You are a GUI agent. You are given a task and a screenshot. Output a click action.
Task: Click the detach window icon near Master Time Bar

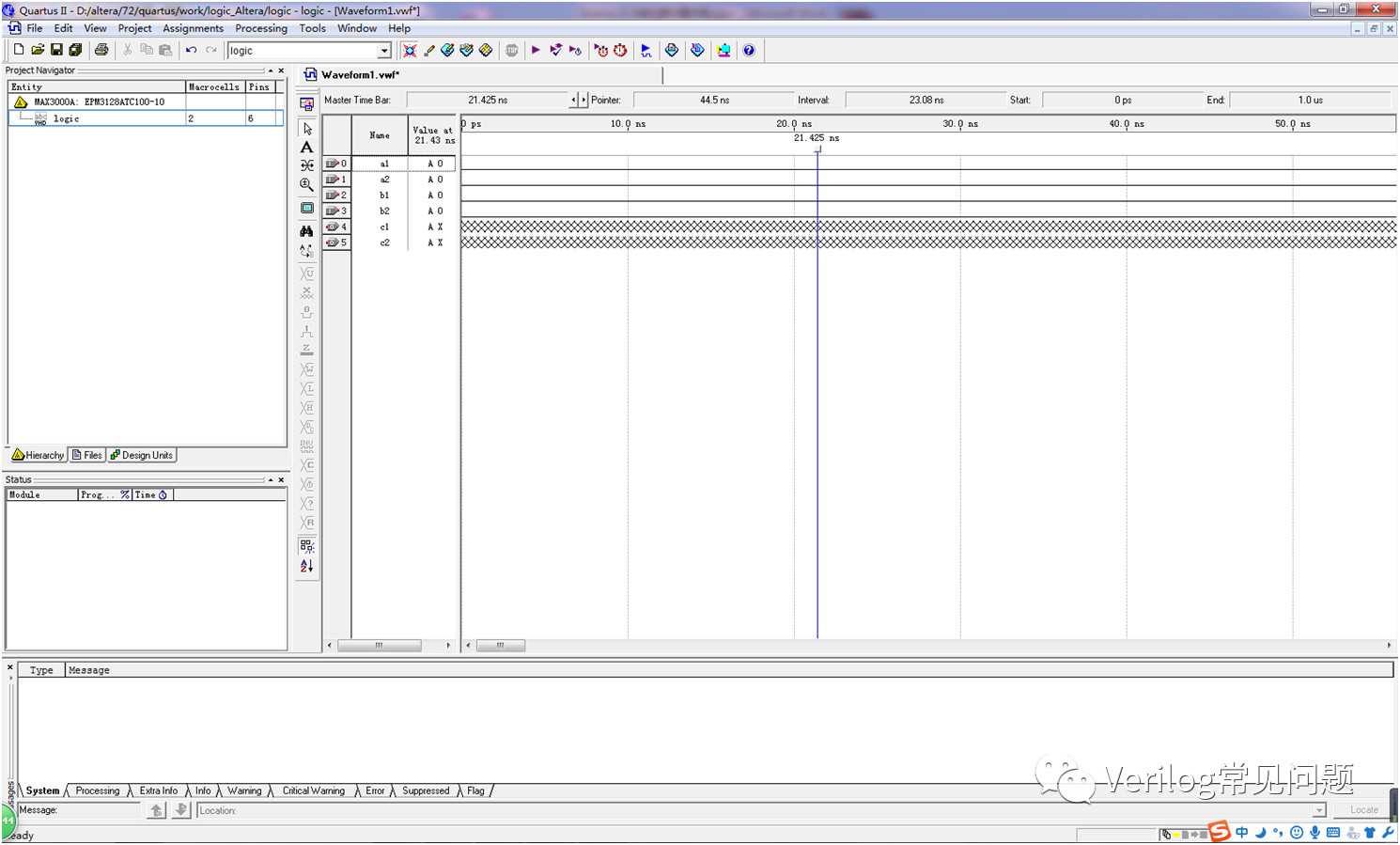click(307, 104)
